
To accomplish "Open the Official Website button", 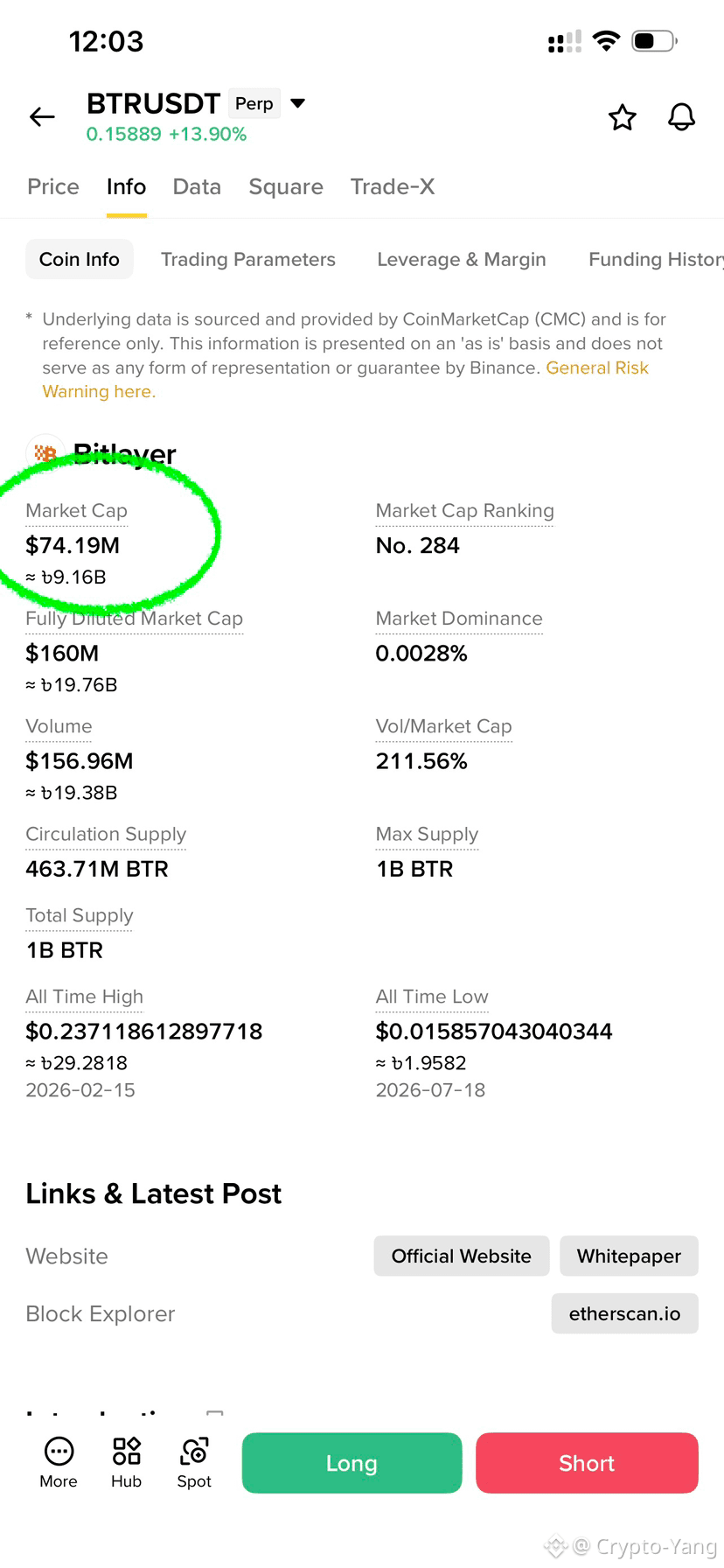I will pyautogui.click(x=462, y=1256).
